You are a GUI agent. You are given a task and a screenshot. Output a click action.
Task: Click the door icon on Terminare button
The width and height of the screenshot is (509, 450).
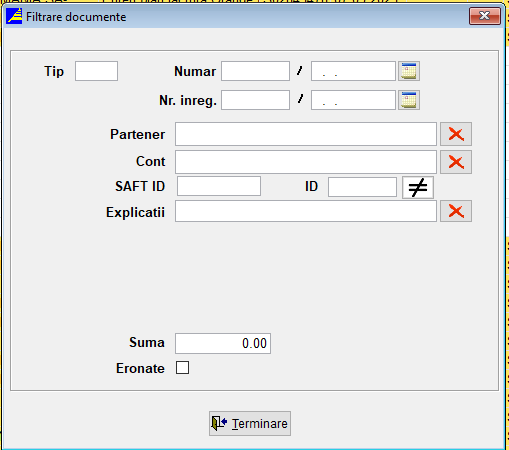(219, 423)
